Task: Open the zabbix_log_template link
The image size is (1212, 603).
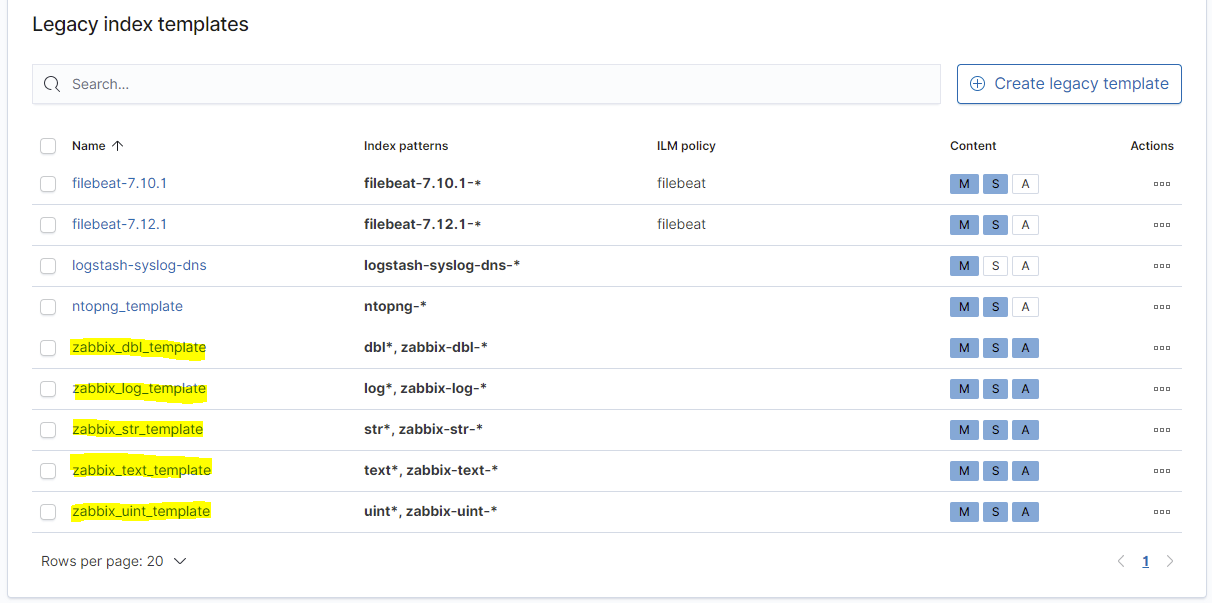Action: [139, 389]
